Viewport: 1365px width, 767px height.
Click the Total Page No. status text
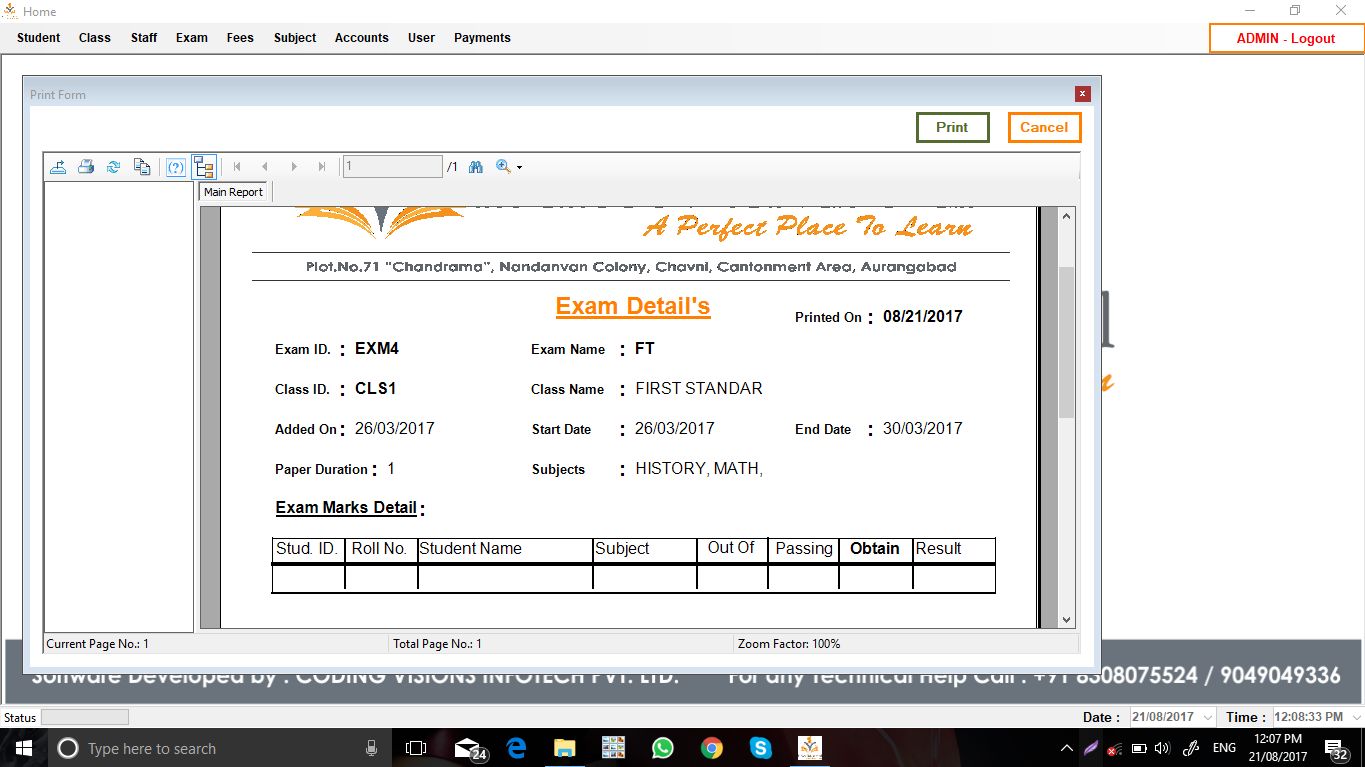point(438,644)
